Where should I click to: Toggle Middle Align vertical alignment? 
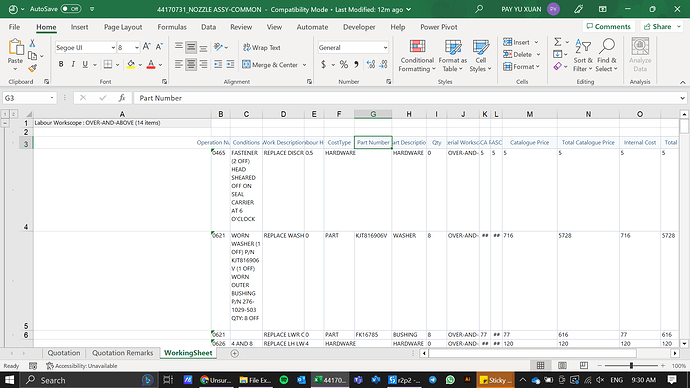point(191,47)
